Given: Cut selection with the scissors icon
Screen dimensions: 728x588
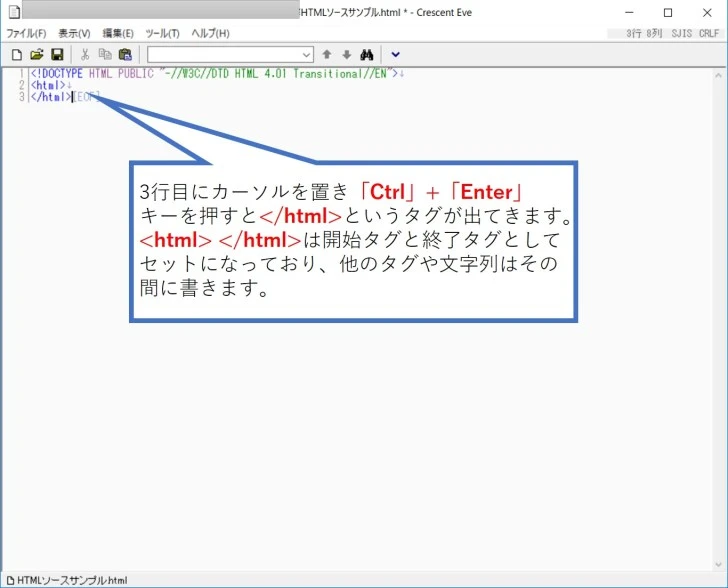Looking at the screenshot, I should tap(85, 55).
